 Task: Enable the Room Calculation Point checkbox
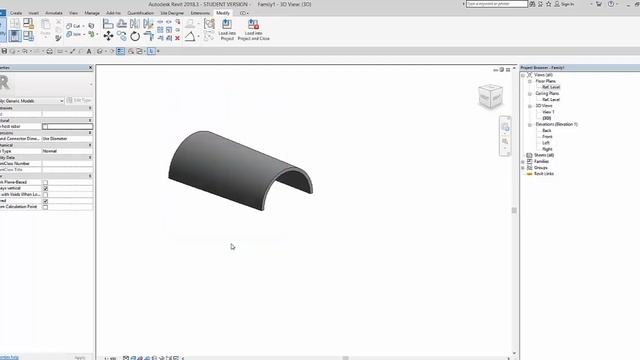[x=45, y=207]
